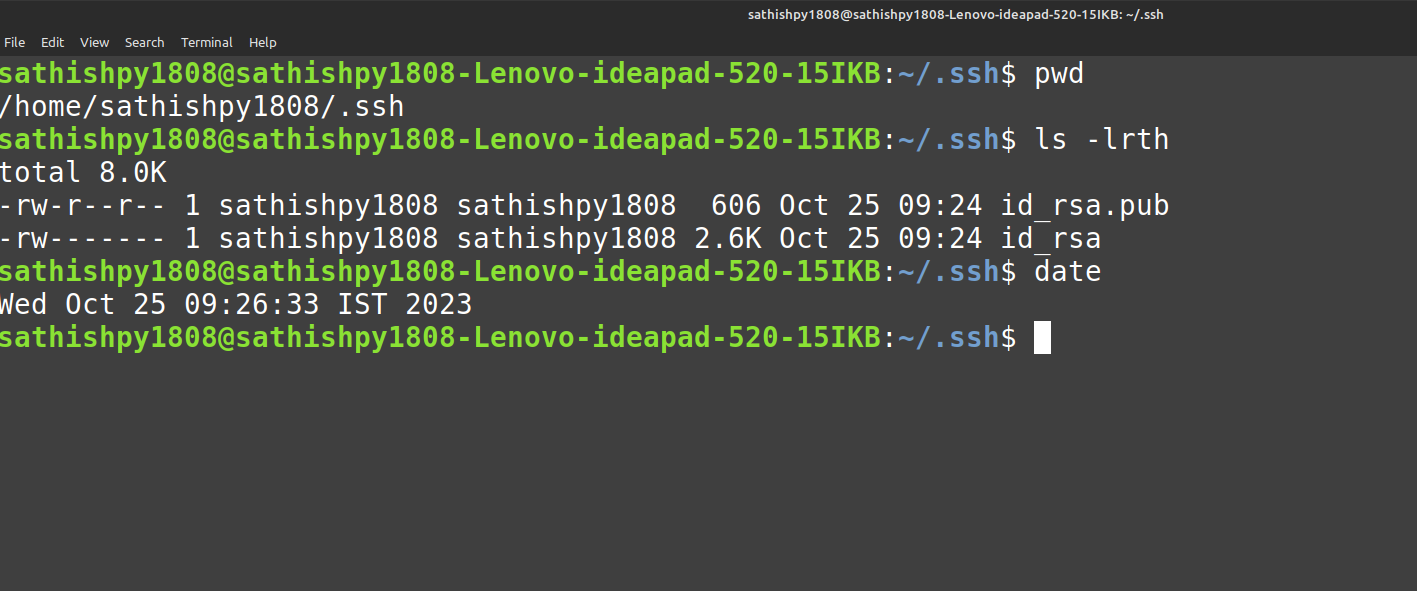
Task: Click the id_rsa private key filename
Action: tap(1050, 239)
